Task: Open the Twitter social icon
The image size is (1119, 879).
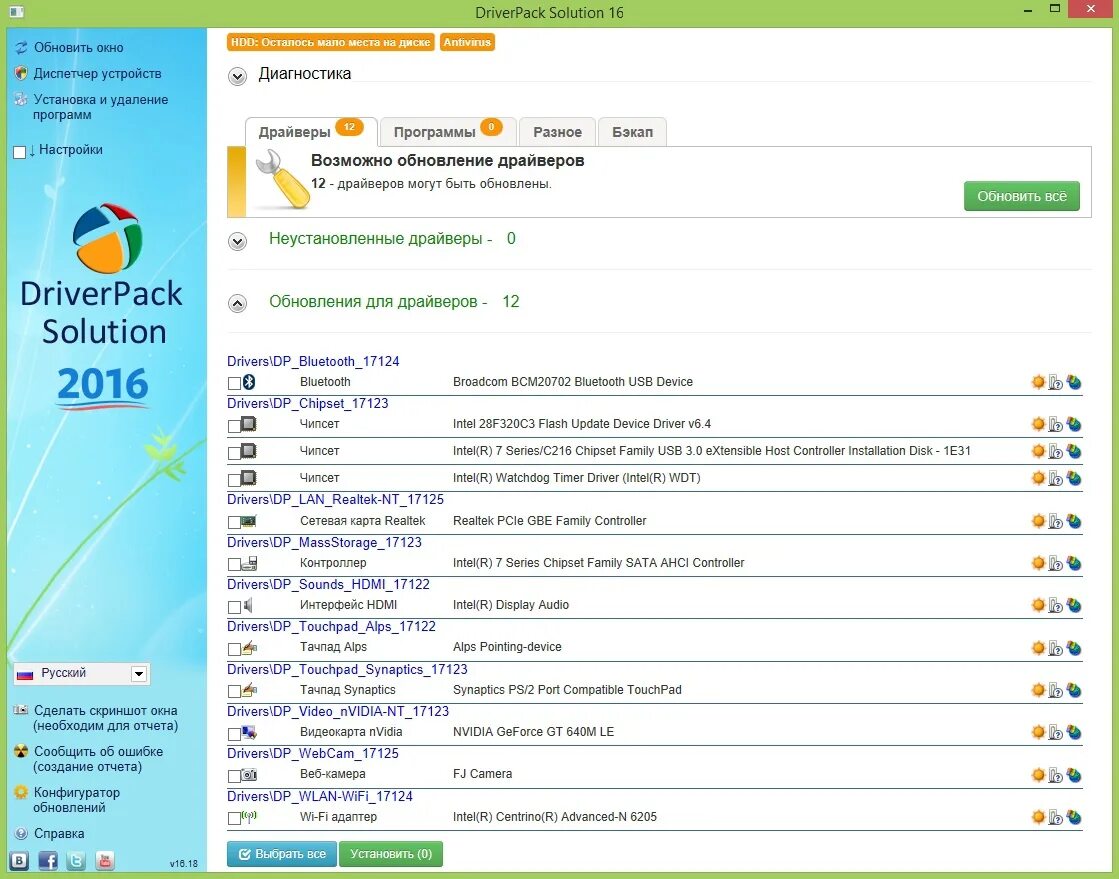Action: [76, 861]
